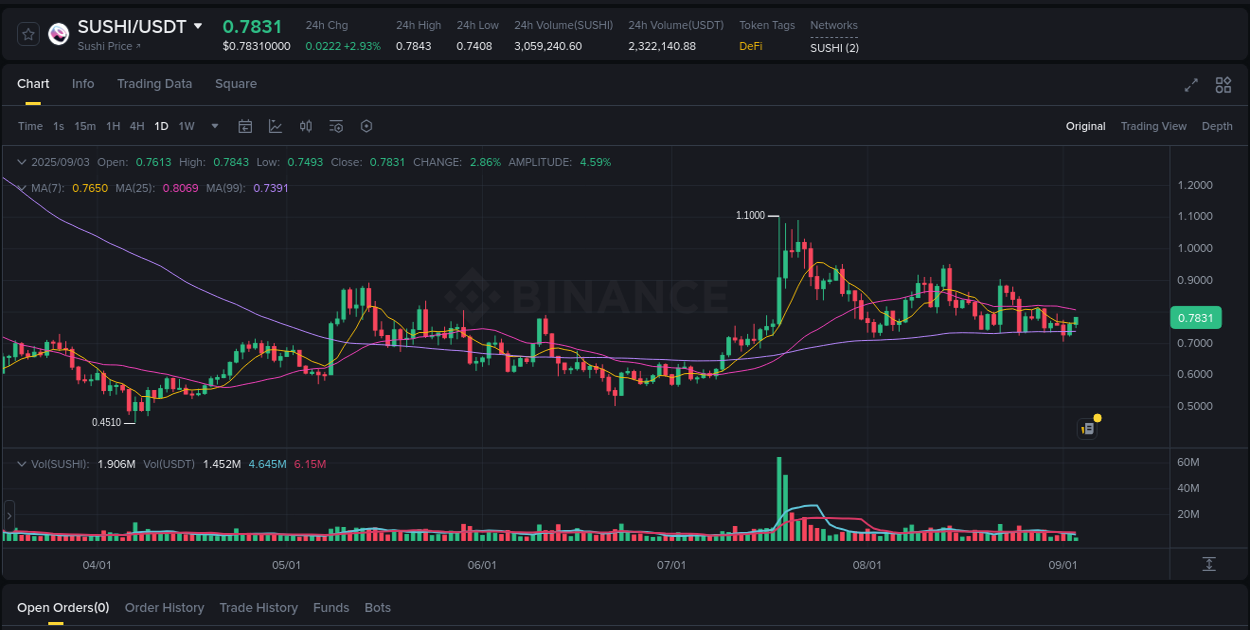
Task: Open the SUSHI/USDT pair dropdown
Action: (x=197, y=26)
